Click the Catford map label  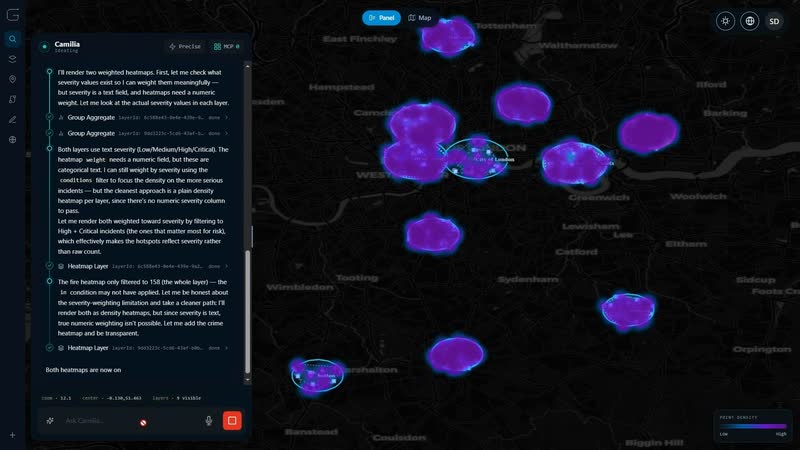click(x=576, y=252)
